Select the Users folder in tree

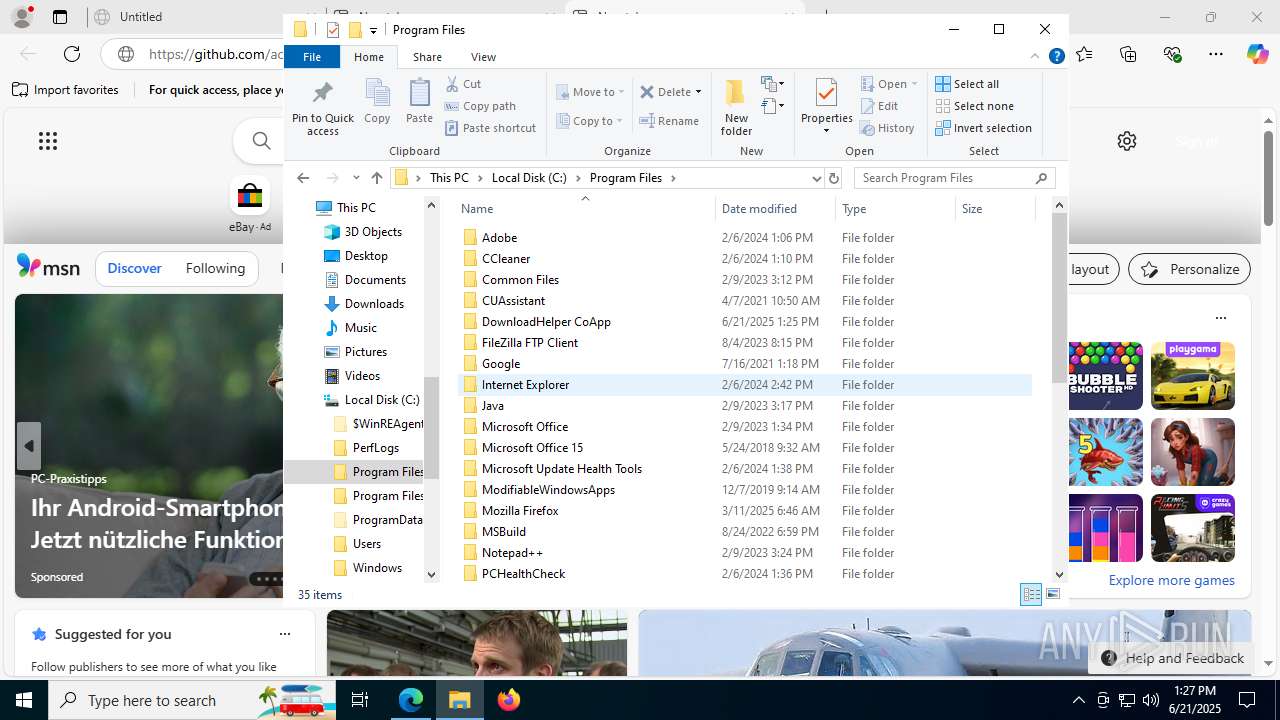tap(367, 544)
